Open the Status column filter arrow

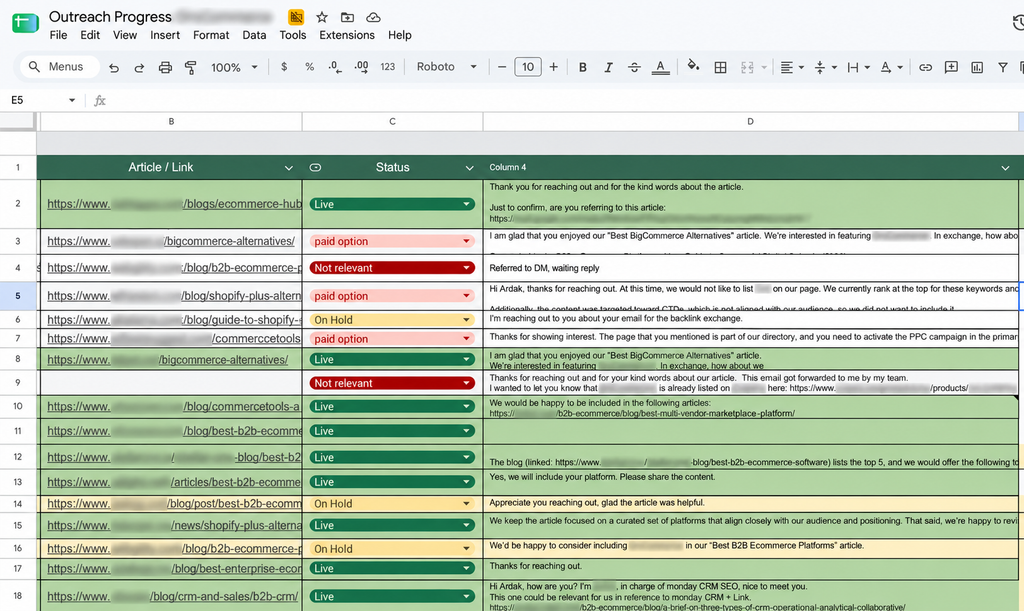470,168
